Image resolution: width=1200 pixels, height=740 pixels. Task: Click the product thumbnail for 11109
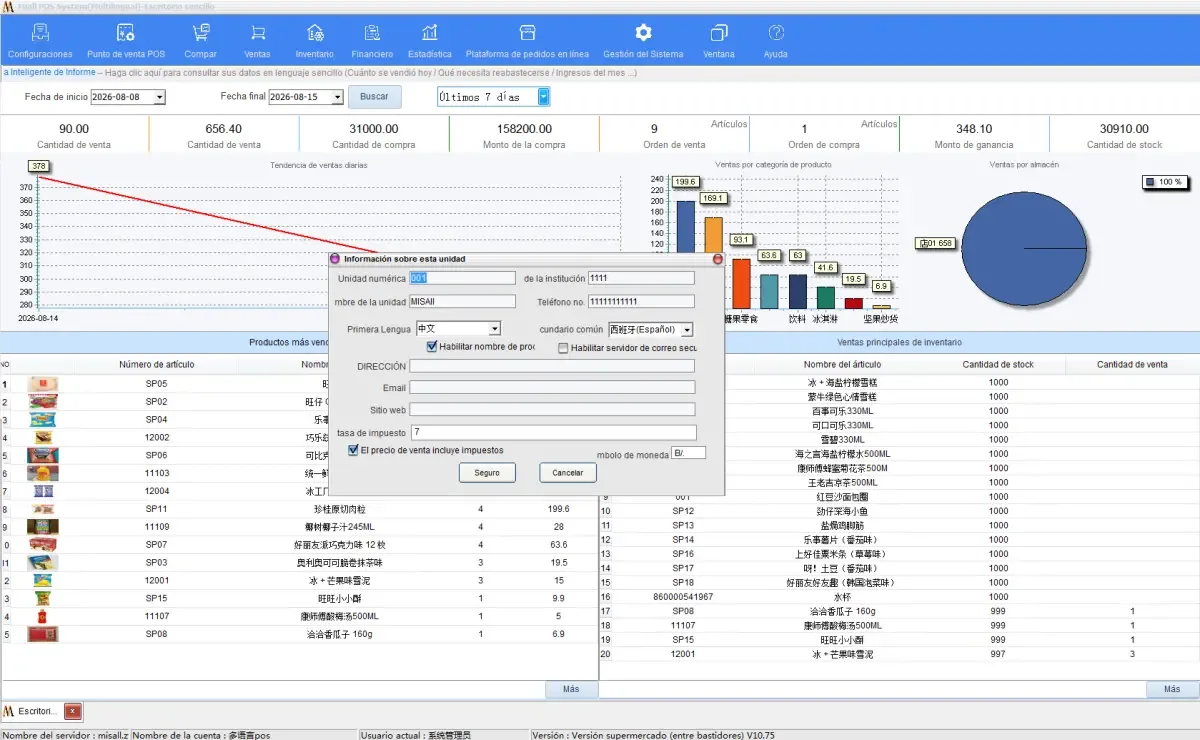(x=42, y=526)
